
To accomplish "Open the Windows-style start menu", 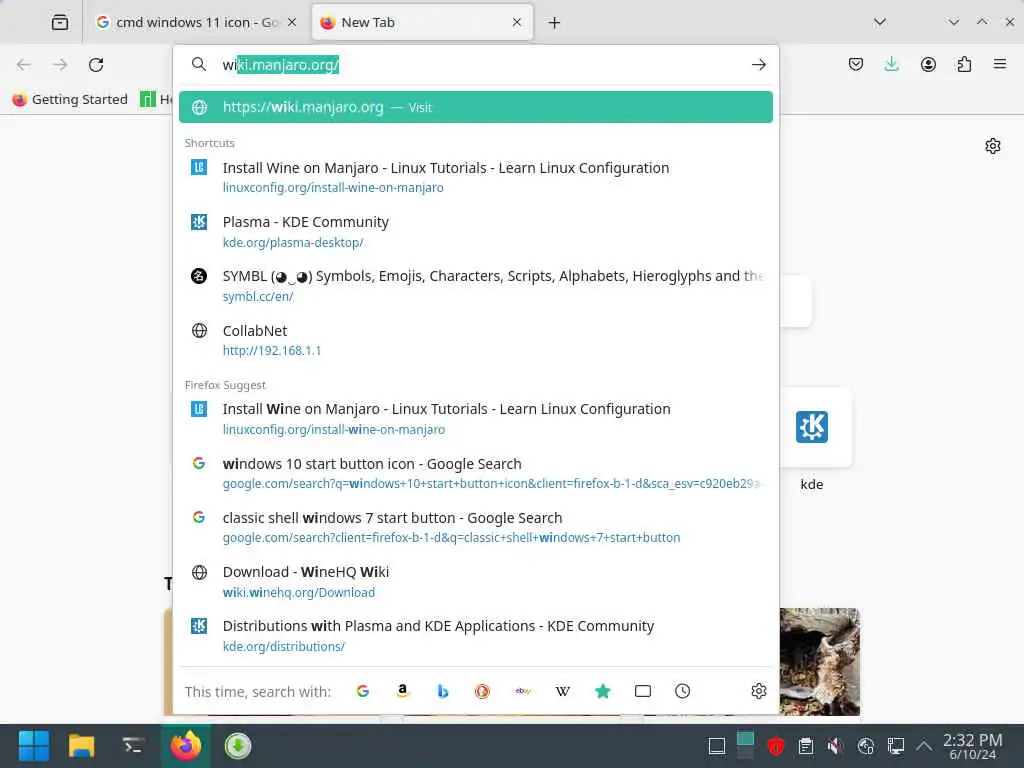I will pyautogui.click(x=33, y=746).
